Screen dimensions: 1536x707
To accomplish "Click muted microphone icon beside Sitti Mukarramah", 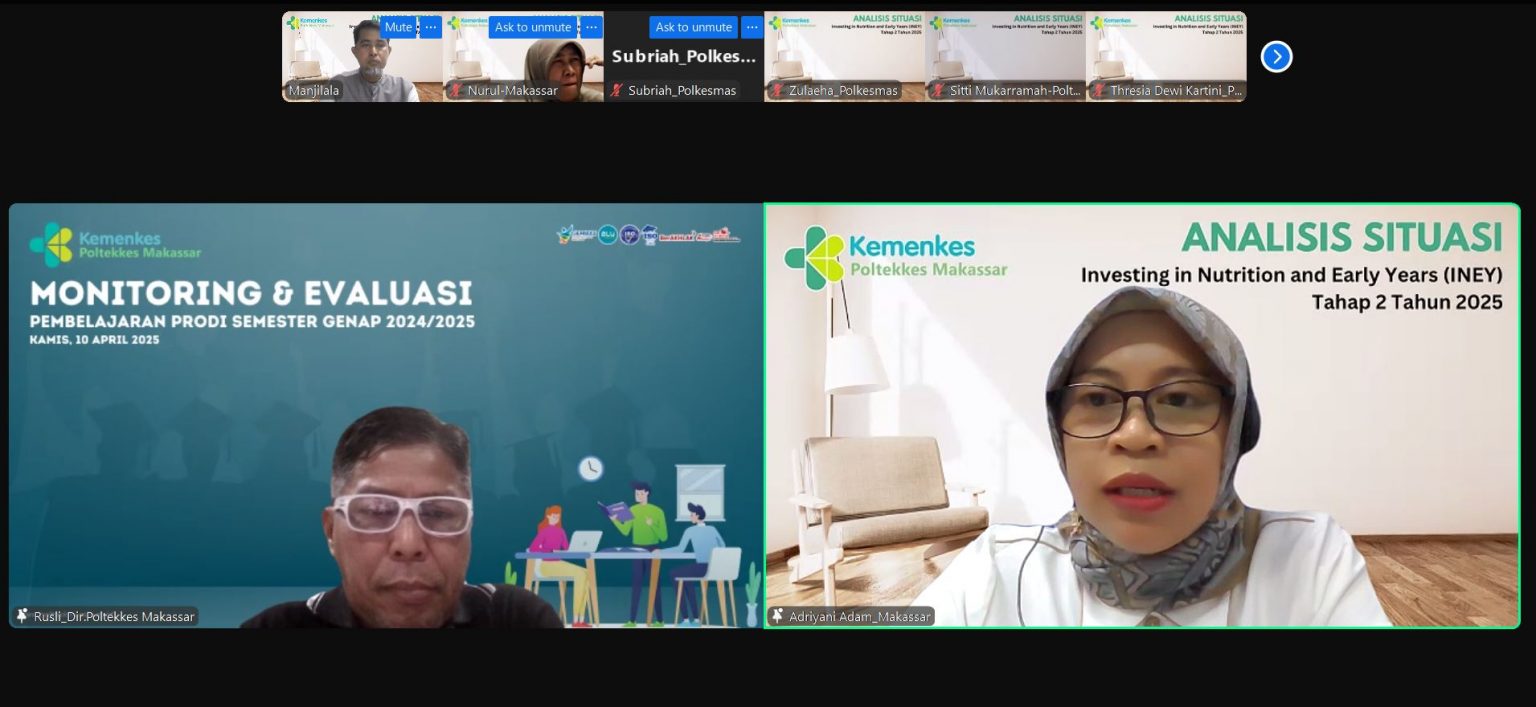I will pyautogui.click(x=938, y=91).
